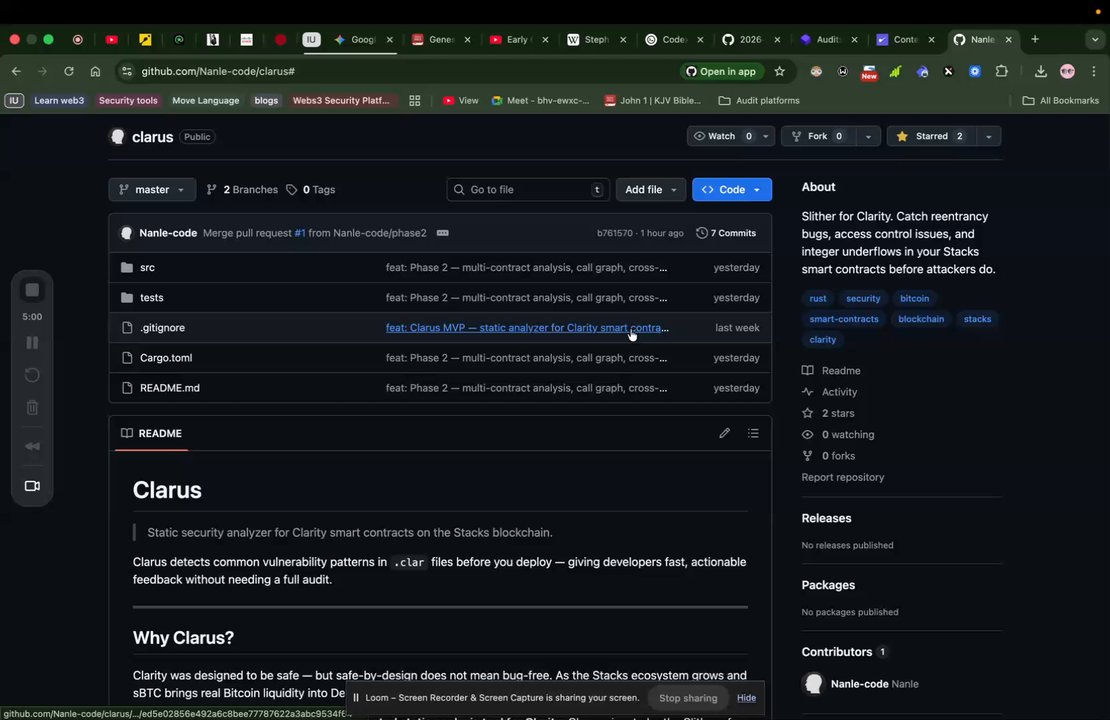View the 2 Branches link
The image size is (1110, 720).
(242, 190)
